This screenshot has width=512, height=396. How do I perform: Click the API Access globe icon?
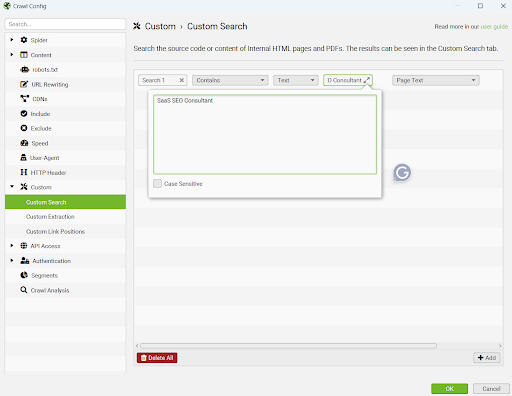24,246
